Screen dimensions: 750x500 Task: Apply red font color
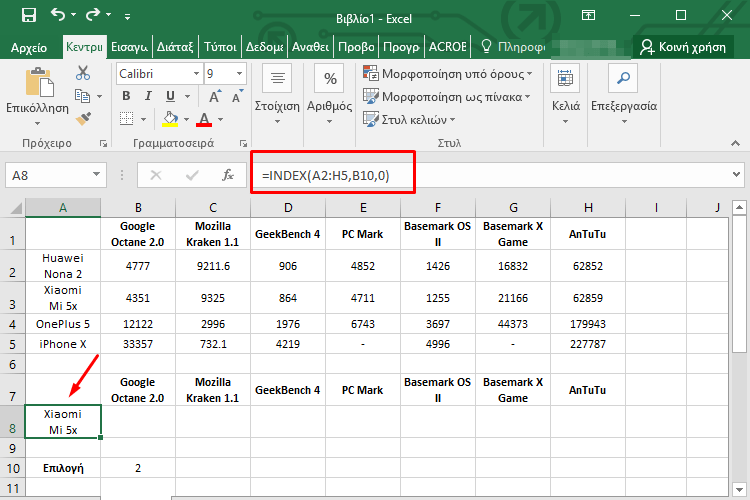[x=204, y=119]
